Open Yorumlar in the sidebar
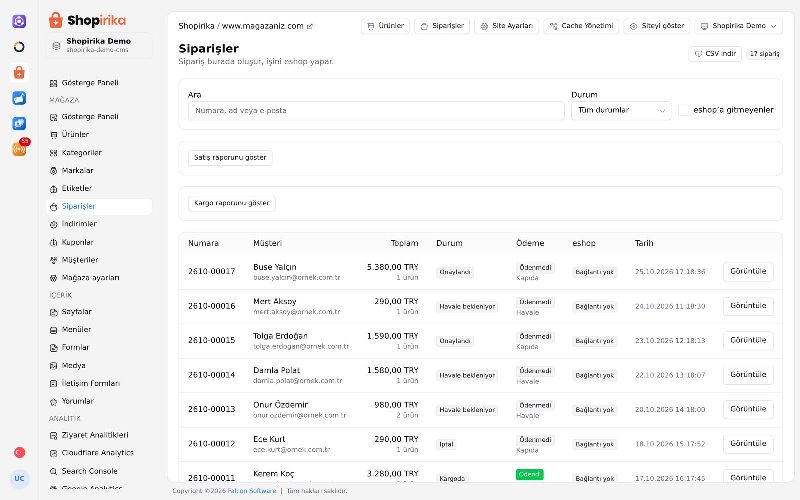Image resolution: width=800 pixels, height=500 pixels. pyautogui.click(x=98, y=402)
